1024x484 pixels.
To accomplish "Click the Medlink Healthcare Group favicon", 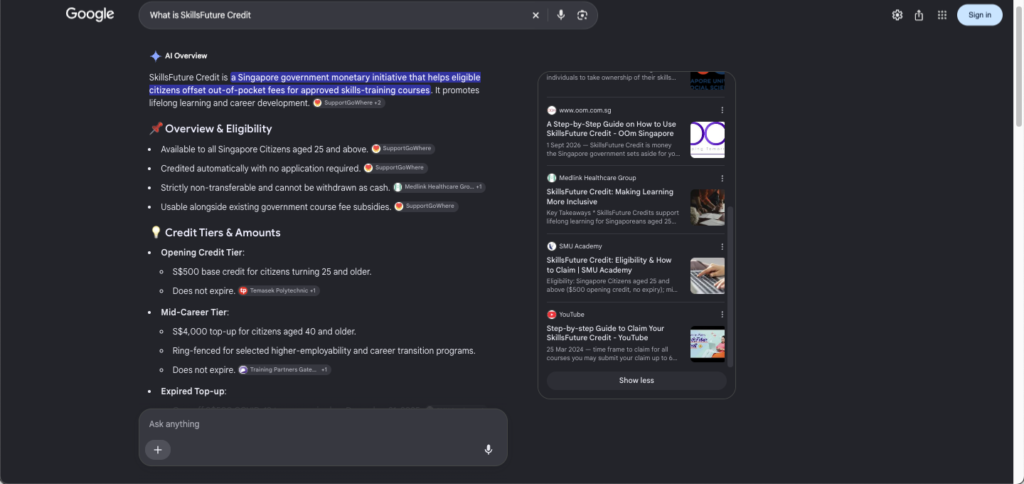I will [552, 178].
